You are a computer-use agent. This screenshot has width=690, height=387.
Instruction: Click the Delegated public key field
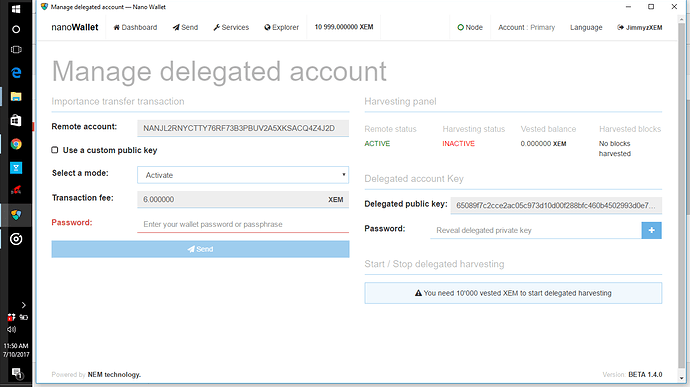[x=556, y=205]
